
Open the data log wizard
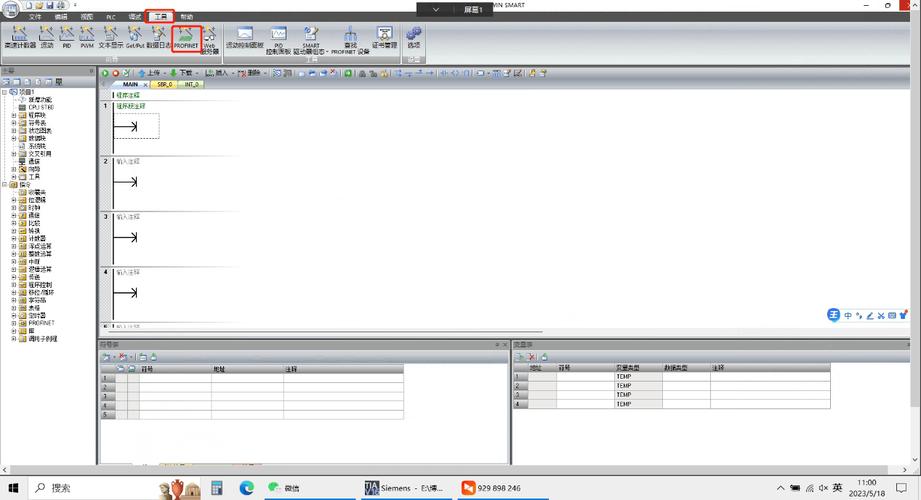pyautogui.click(x=159, y=37)
